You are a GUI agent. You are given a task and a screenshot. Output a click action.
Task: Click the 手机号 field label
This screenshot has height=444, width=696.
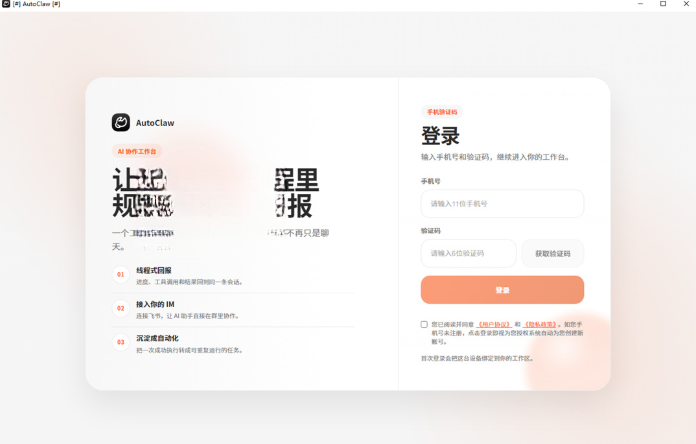431,181
